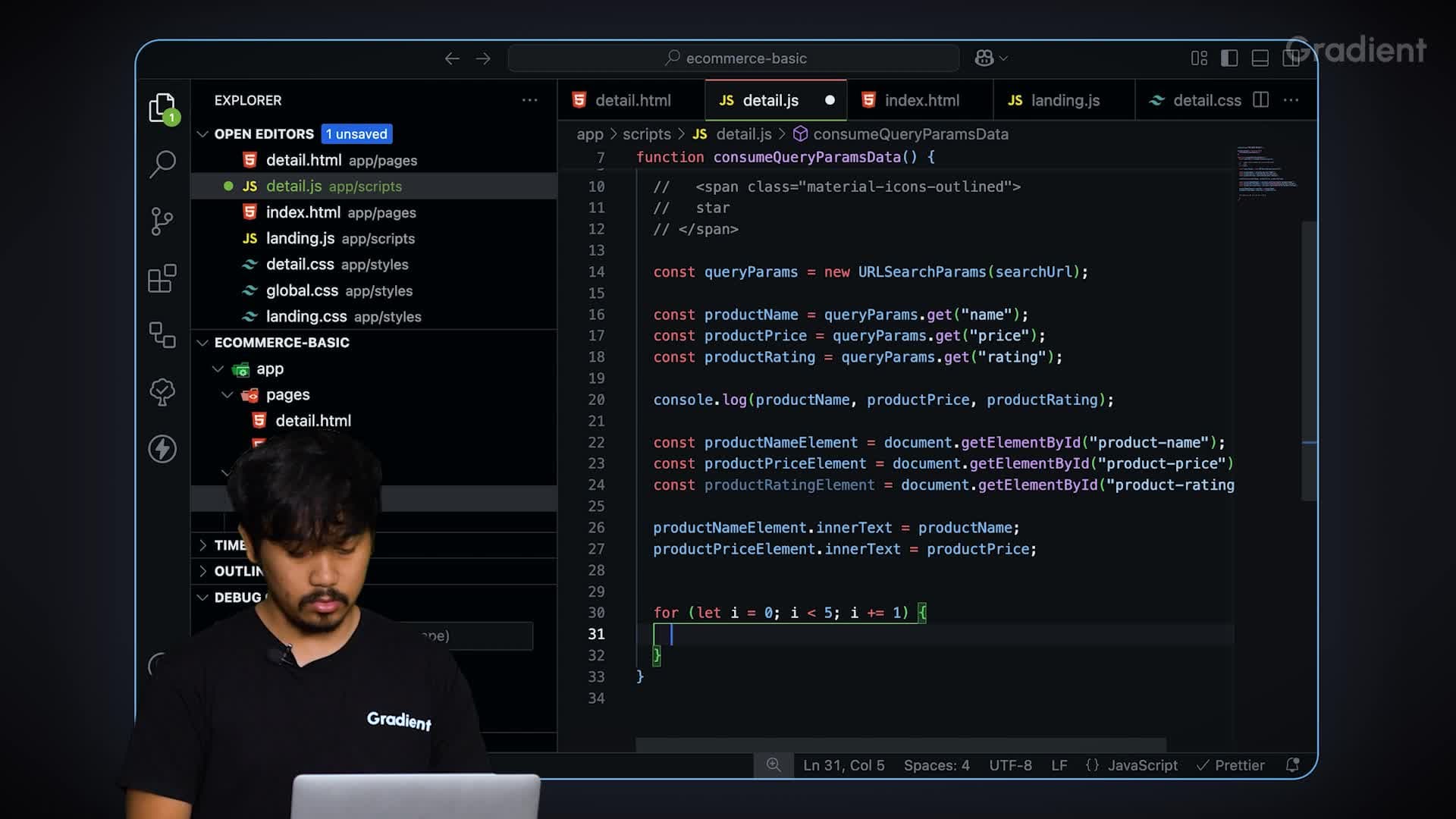Viewport: 1456px width, 819px height.
Task: Go back with the left arrow
Action: coord(452,58)
